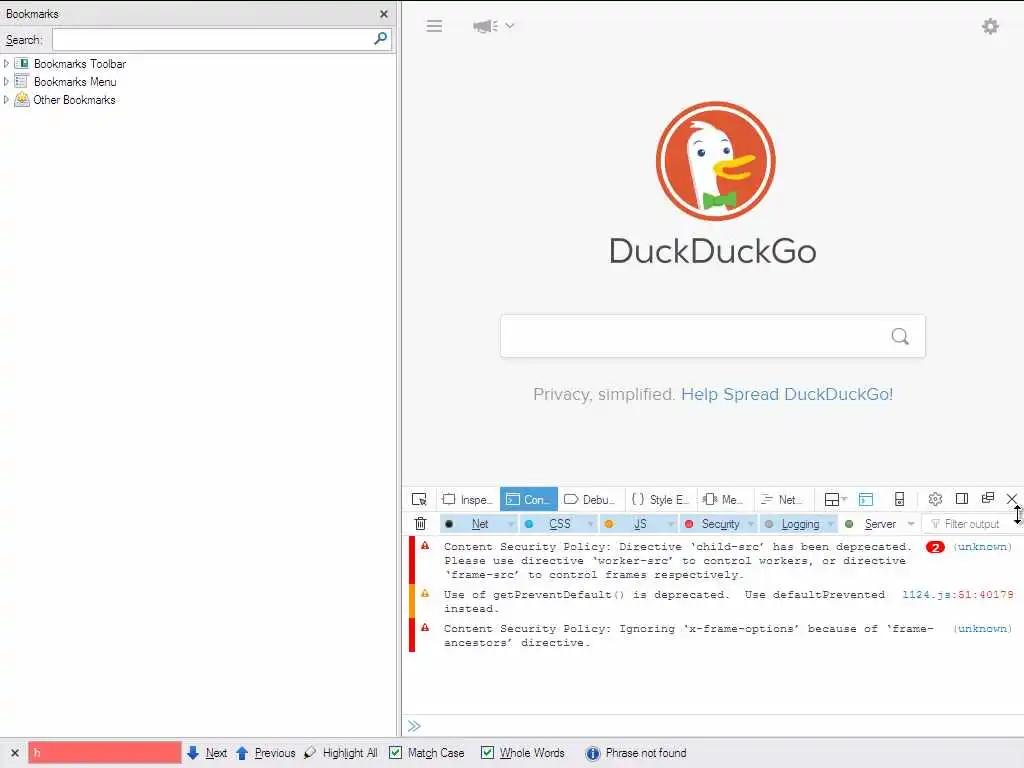1024x768 pixels.
Task: Open the Security filter dropdown arrow
Action: tap(751, 524)
